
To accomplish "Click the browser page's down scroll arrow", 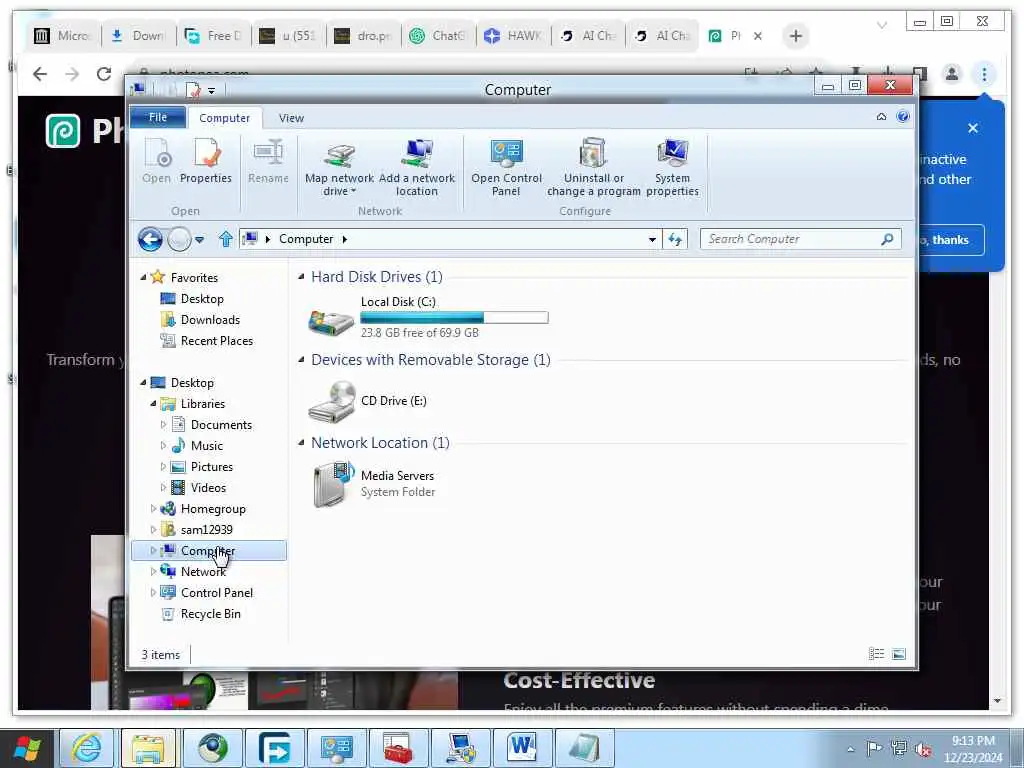I will pyautogui.click(x=997, y=701).
